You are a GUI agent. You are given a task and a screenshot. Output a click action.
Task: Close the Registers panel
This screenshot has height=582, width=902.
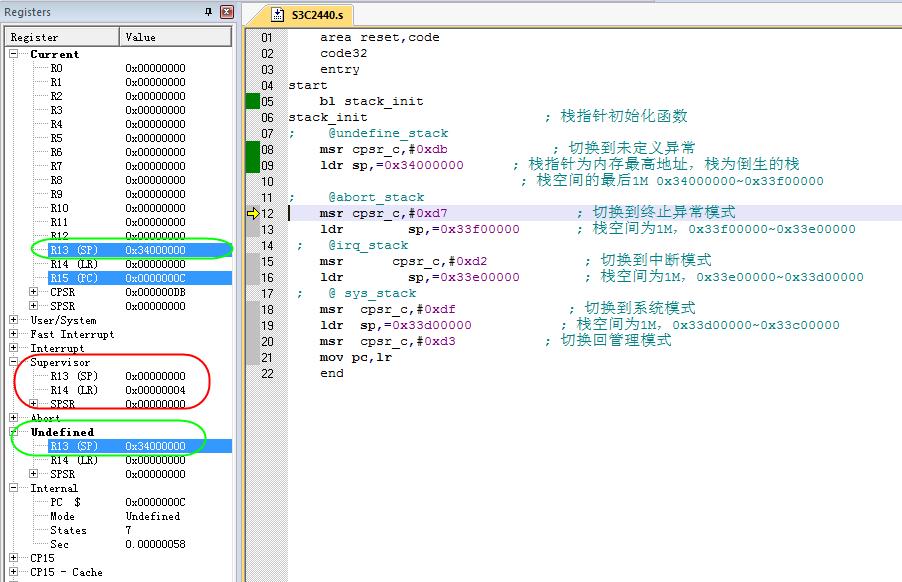click(226, 12)
